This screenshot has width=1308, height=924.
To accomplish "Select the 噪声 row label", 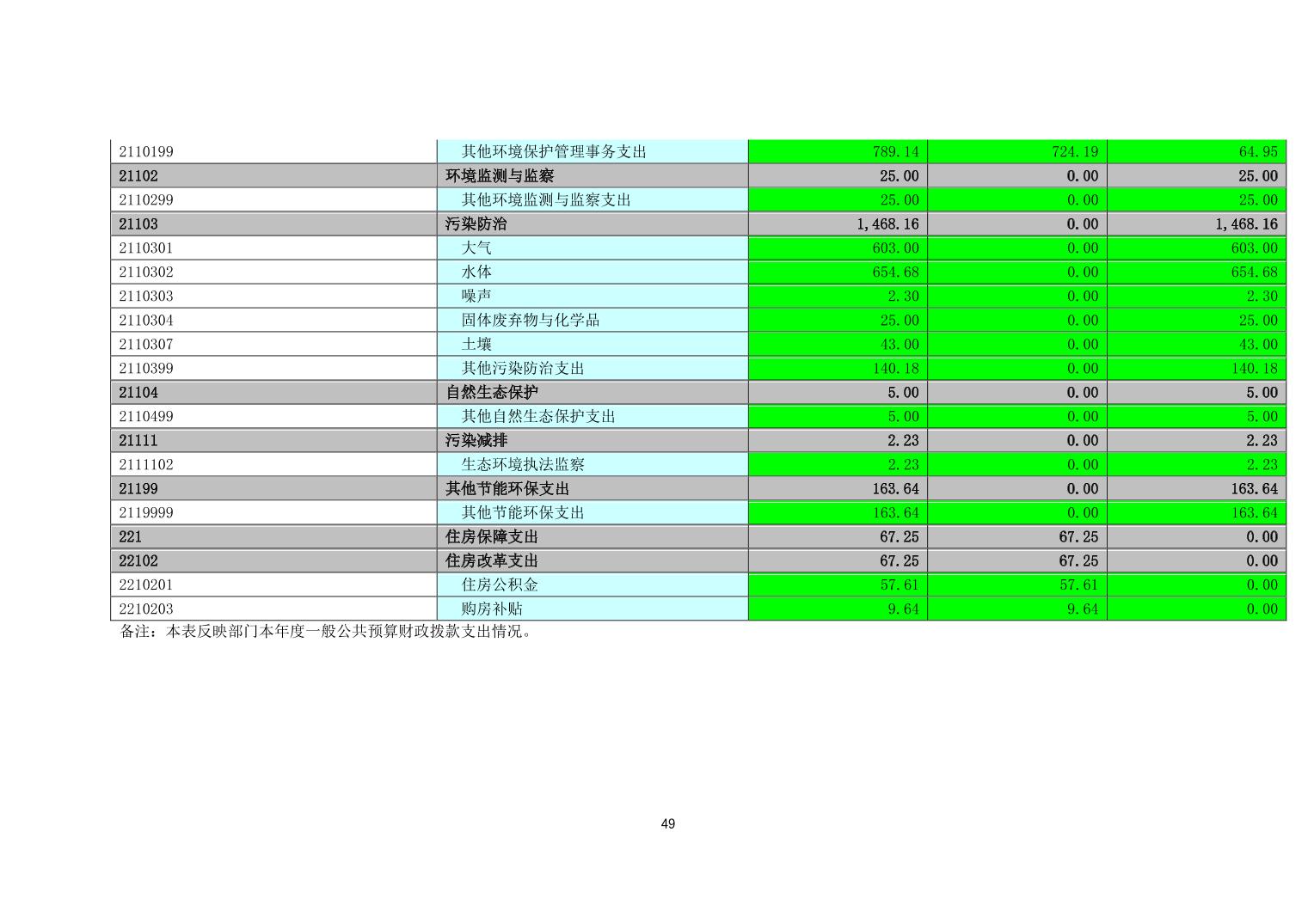I will coord(476,297).
